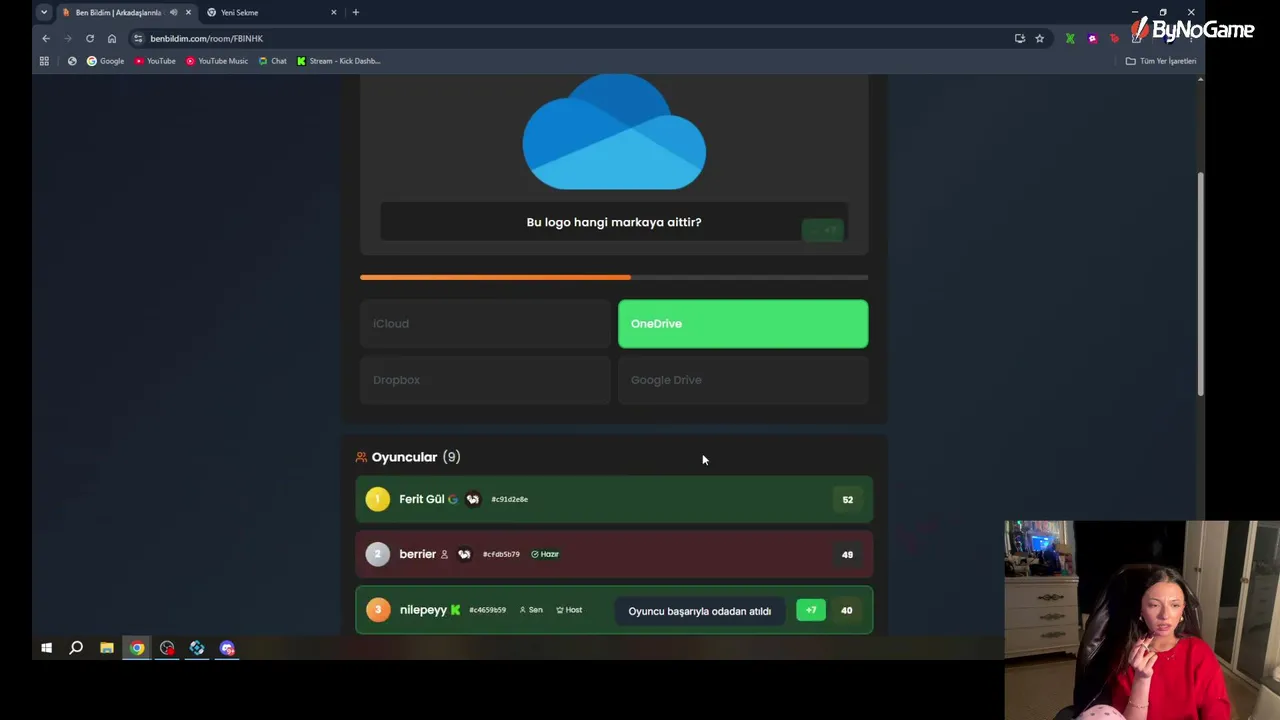Open the browser home page
1280x720 pixels.
click(112, 38)
